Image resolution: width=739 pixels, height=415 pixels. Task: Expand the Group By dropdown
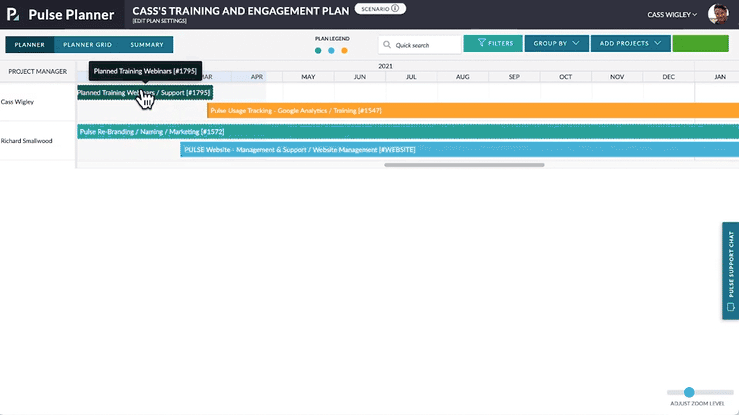pyautogui.click(x=557, y=43)
